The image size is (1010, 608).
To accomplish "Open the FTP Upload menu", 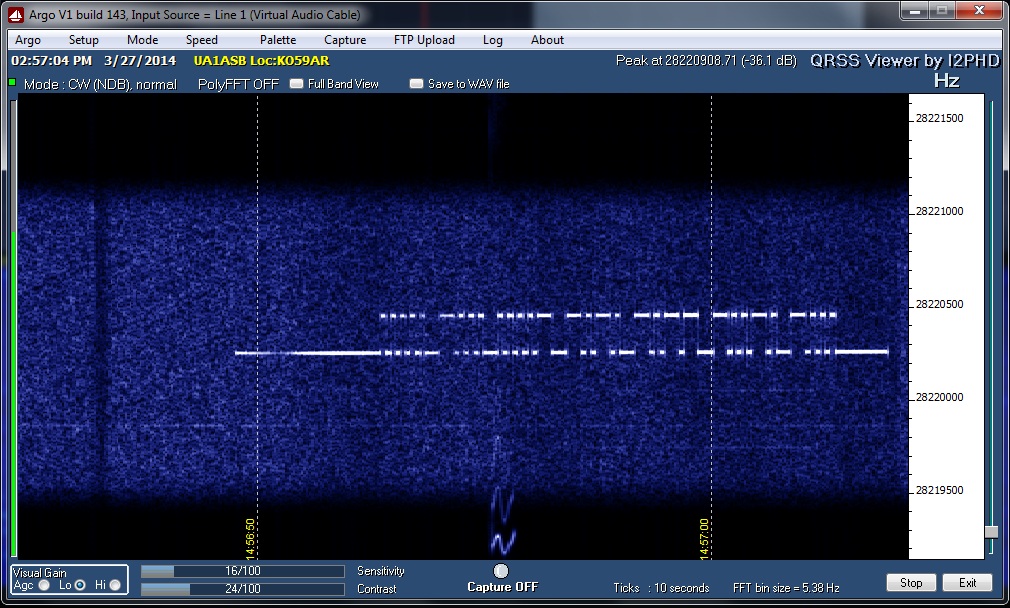I will pyautogui.click(x=424, y=40).
